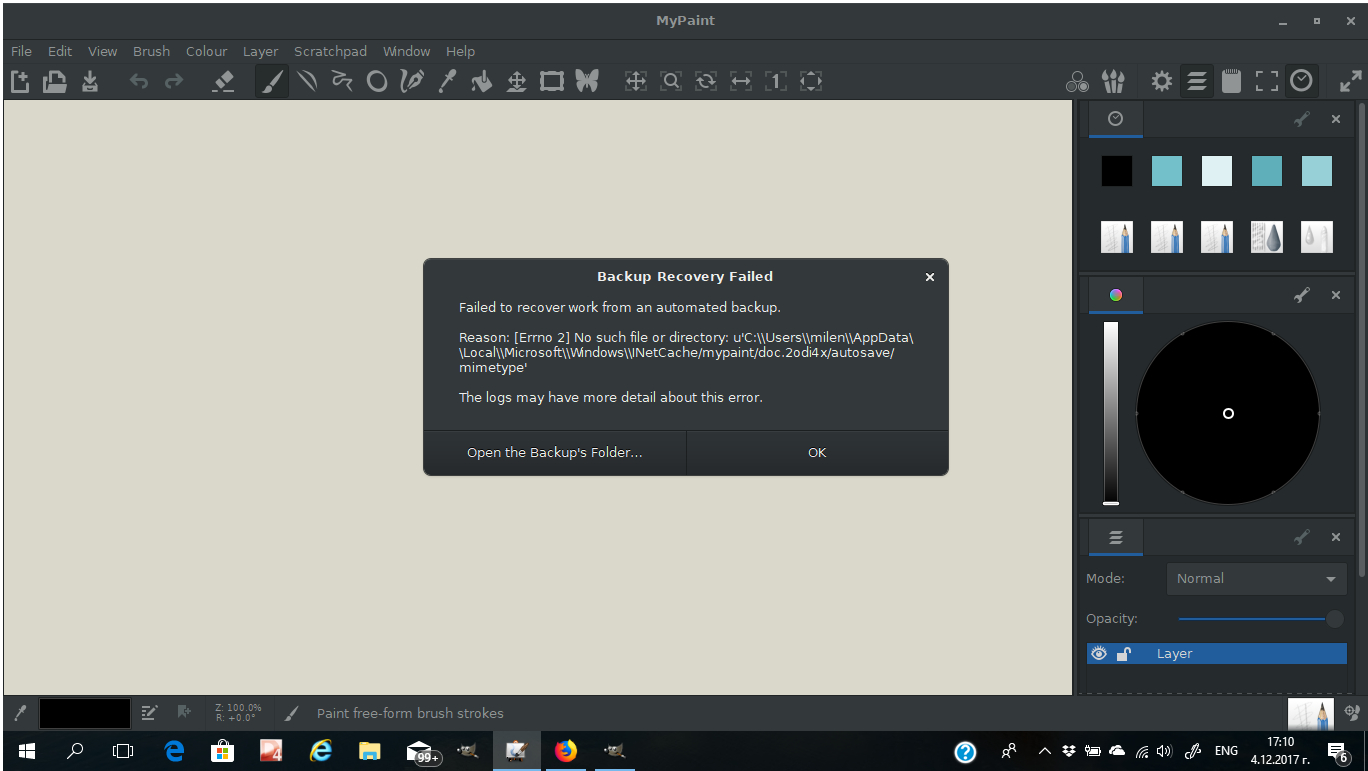Open the Layer menu

click(260, 51)
